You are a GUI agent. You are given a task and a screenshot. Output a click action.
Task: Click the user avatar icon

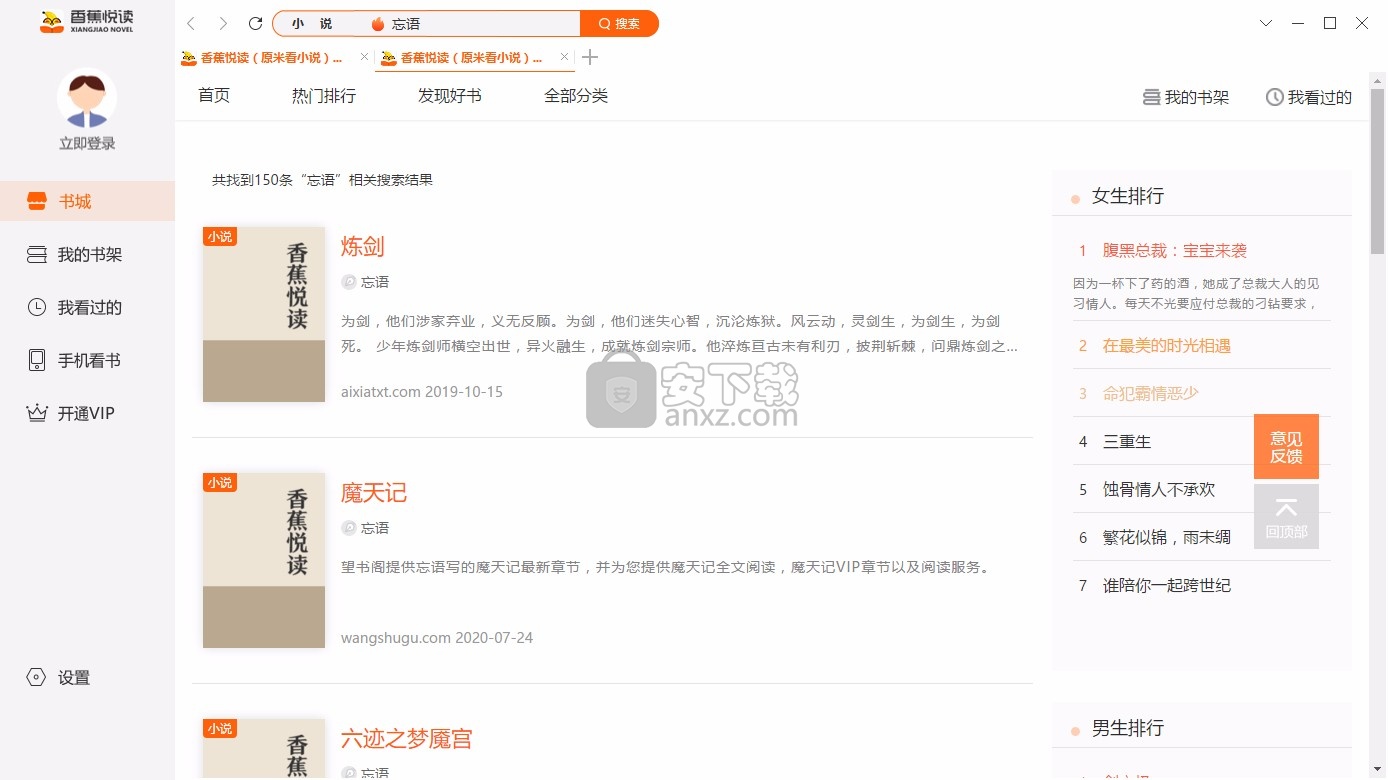coord(87,98)
